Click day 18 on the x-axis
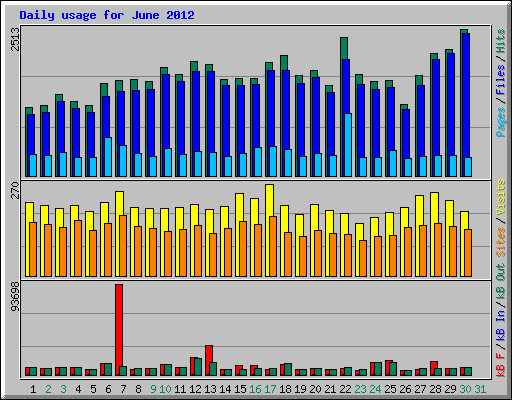The height and width of the screenshot is (400, 512). point(285,389)
